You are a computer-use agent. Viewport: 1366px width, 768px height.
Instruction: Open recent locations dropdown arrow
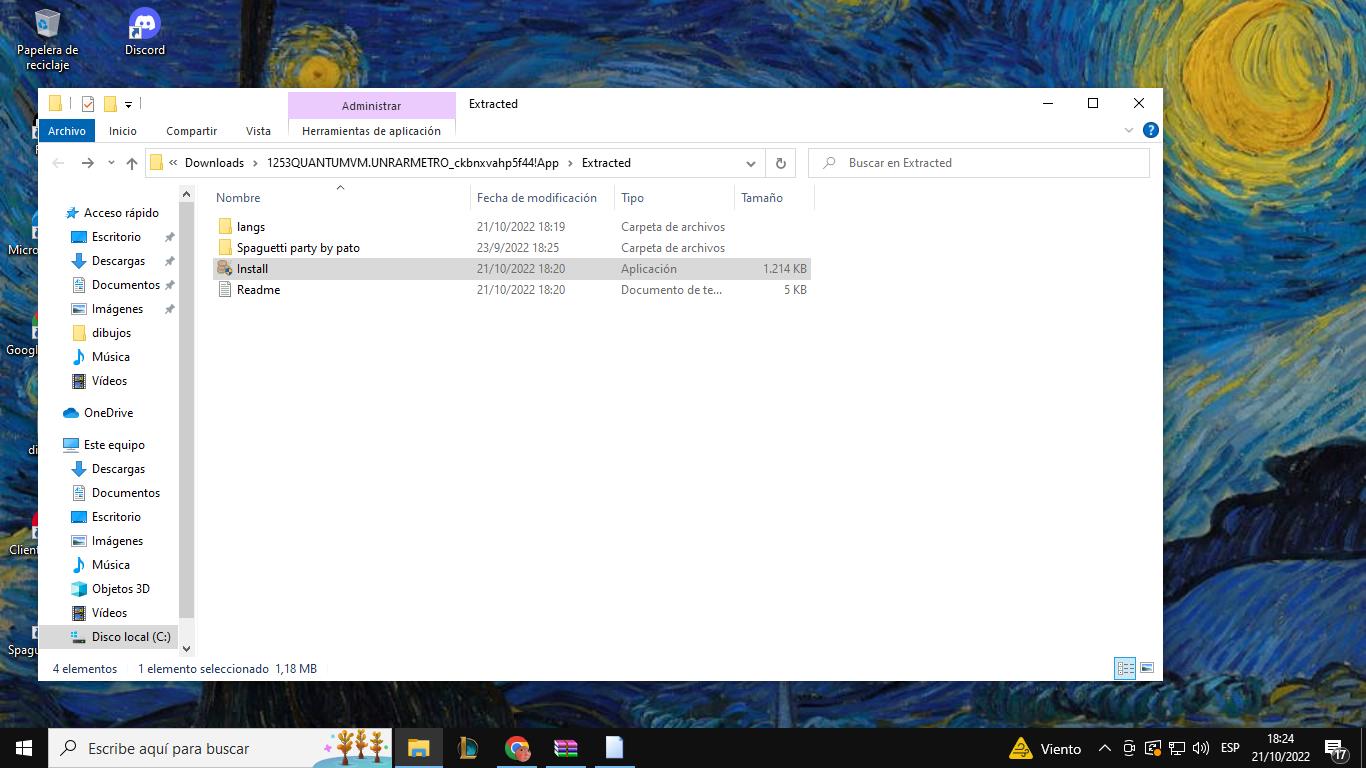tap(111, 163)
